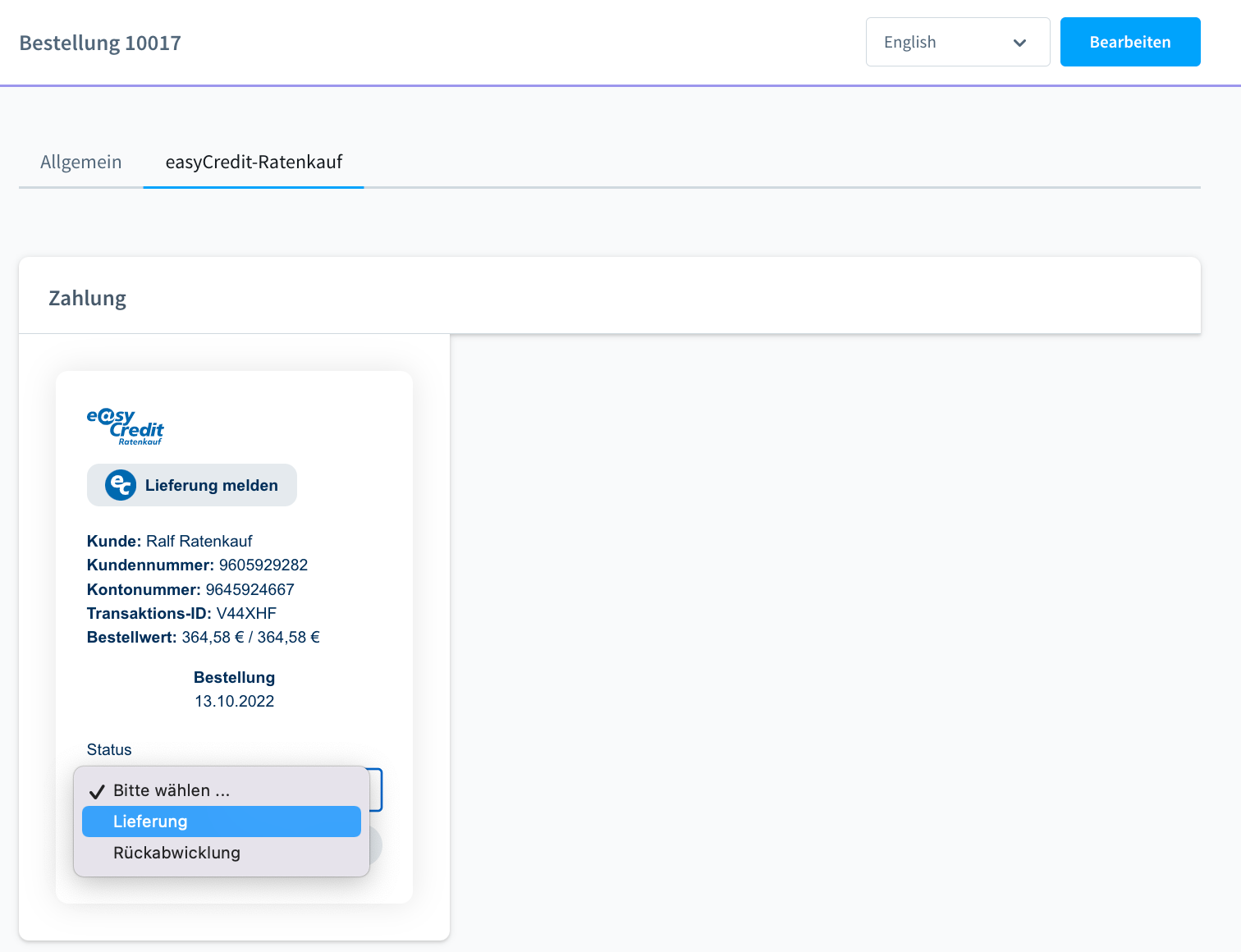1241x952 pixels.
Task: Click the round ec icon on Lieferung melden
Action: [121, 485]
